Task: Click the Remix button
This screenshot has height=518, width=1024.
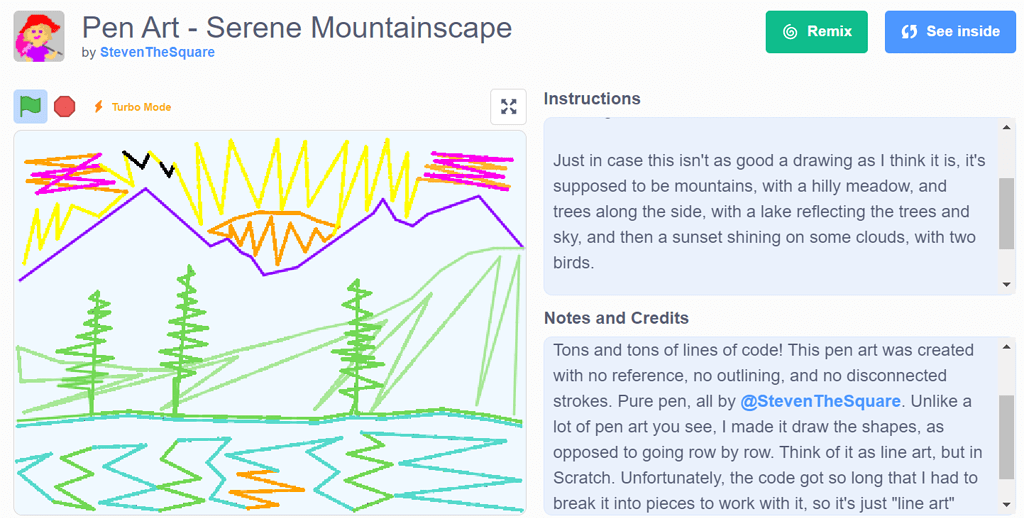Action: point(816,31)
